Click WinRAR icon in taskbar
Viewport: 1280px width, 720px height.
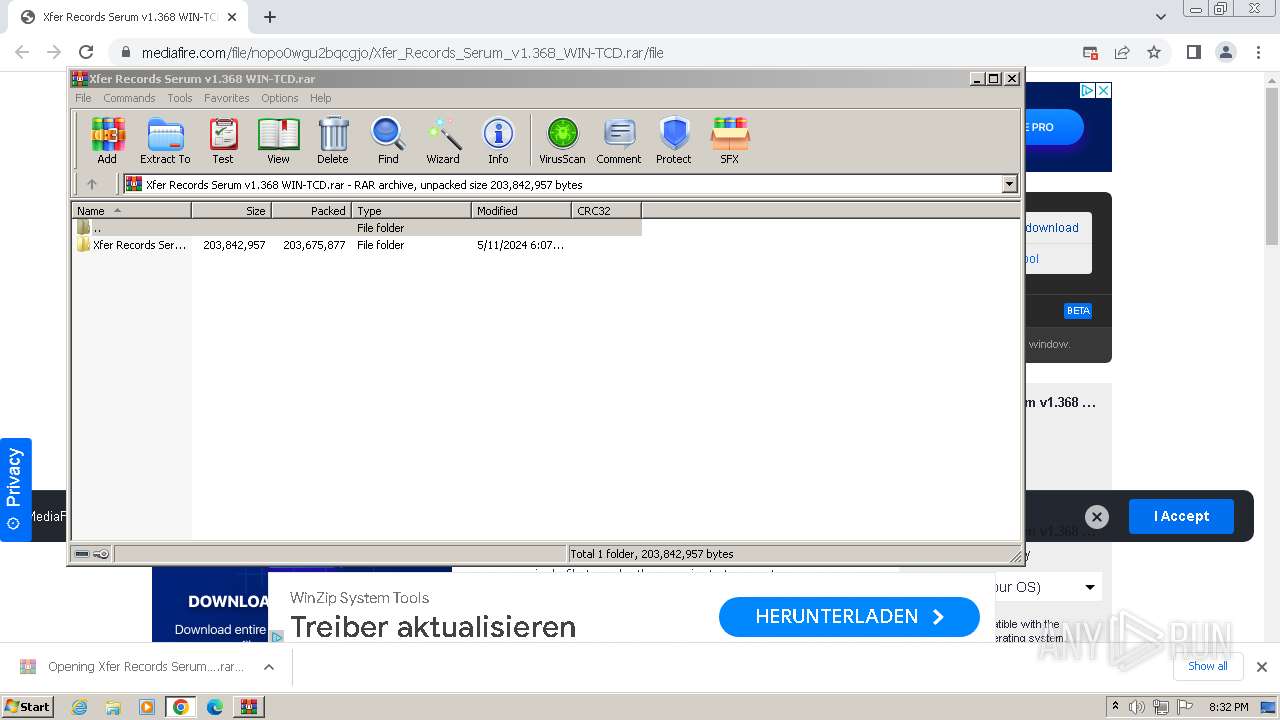point(248,707)
